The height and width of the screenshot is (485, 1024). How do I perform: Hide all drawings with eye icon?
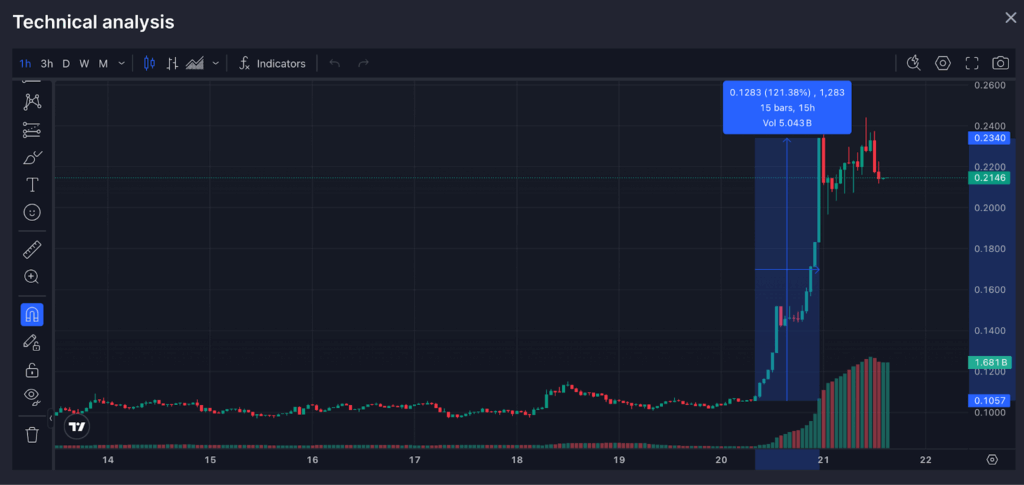pos(32,396)
